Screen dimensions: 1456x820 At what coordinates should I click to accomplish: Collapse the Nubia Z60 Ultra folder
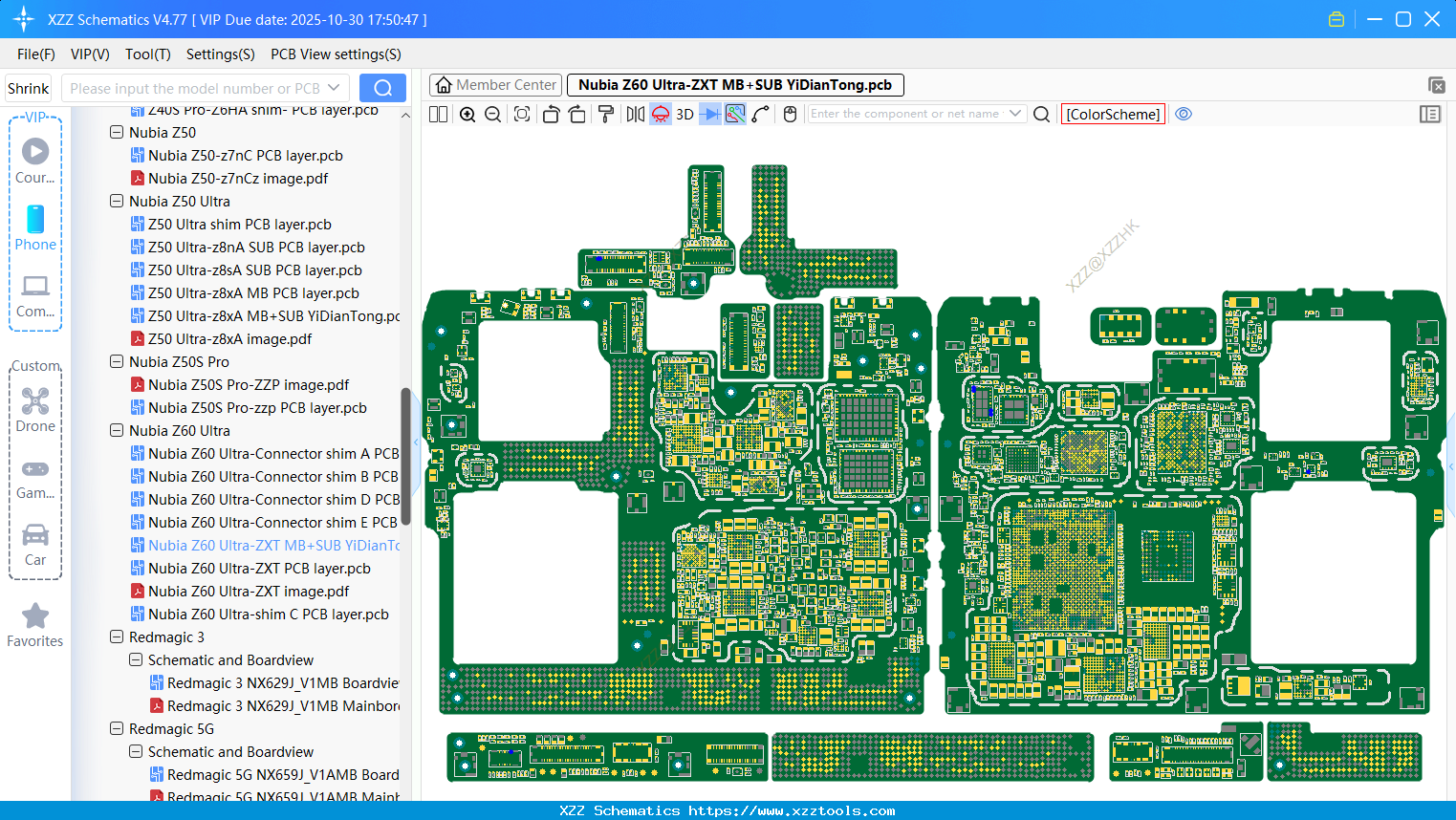click(x=117, y=431)
